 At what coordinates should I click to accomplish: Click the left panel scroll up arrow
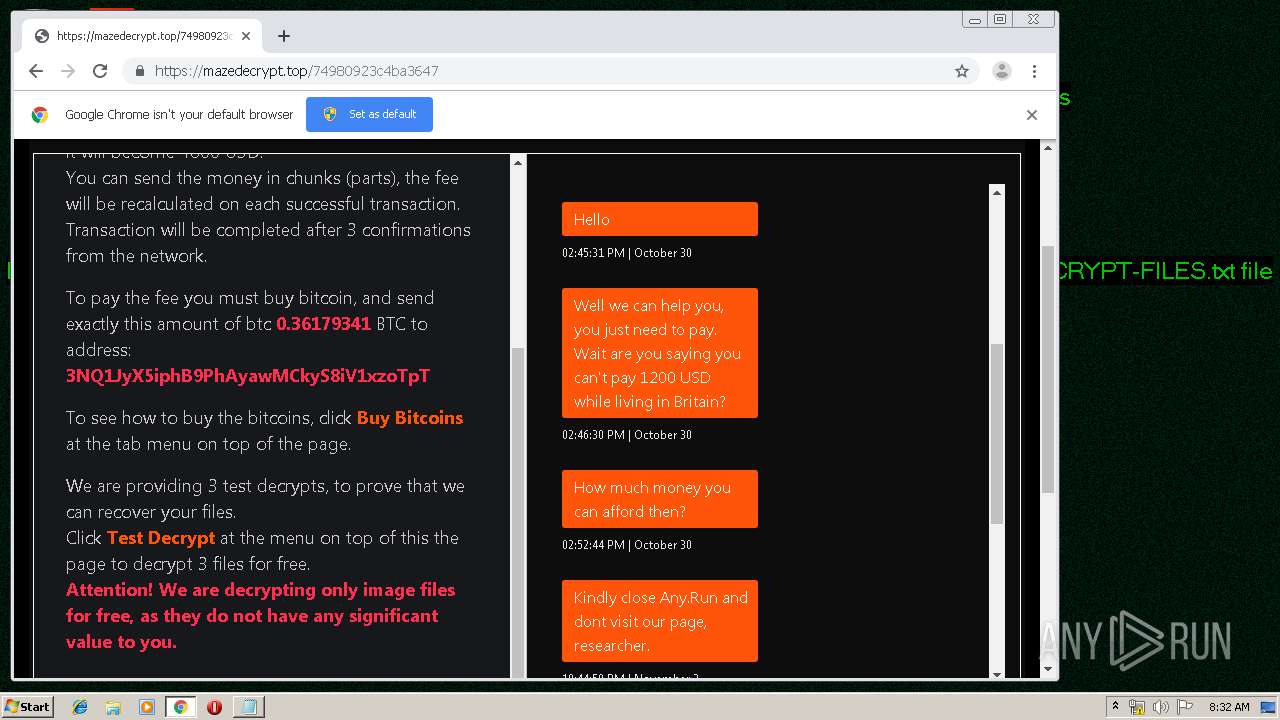[x=518, y=163]
